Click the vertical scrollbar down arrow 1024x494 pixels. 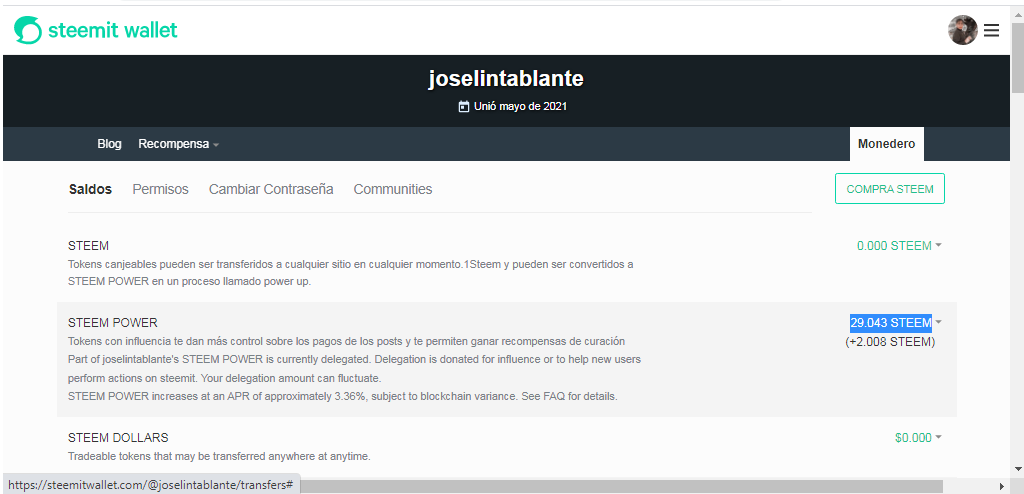pos(1017,469)
